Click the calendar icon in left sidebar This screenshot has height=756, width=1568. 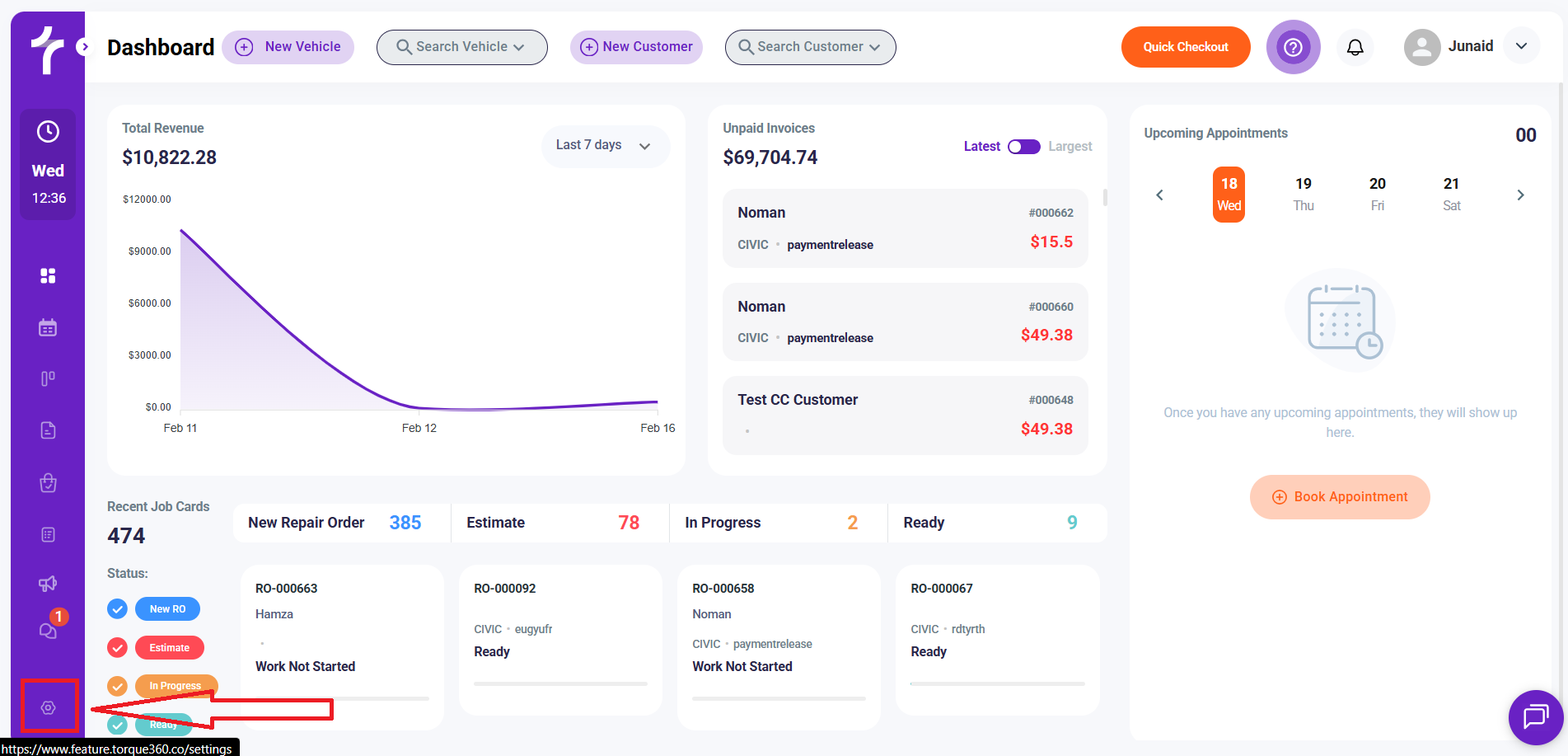click(48, 327)
